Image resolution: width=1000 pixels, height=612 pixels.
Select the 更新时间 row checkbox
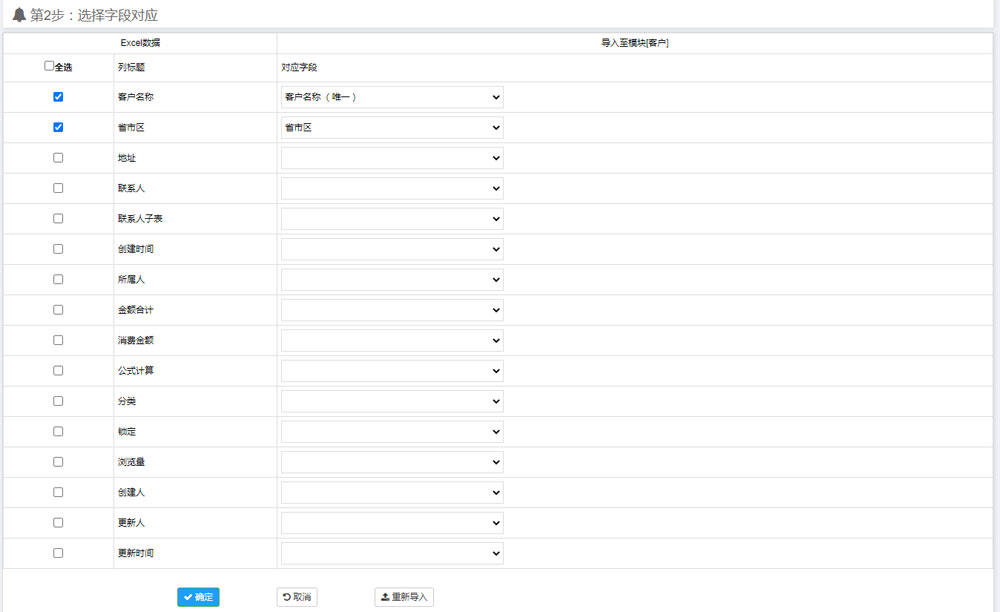(x=58, y=553)
